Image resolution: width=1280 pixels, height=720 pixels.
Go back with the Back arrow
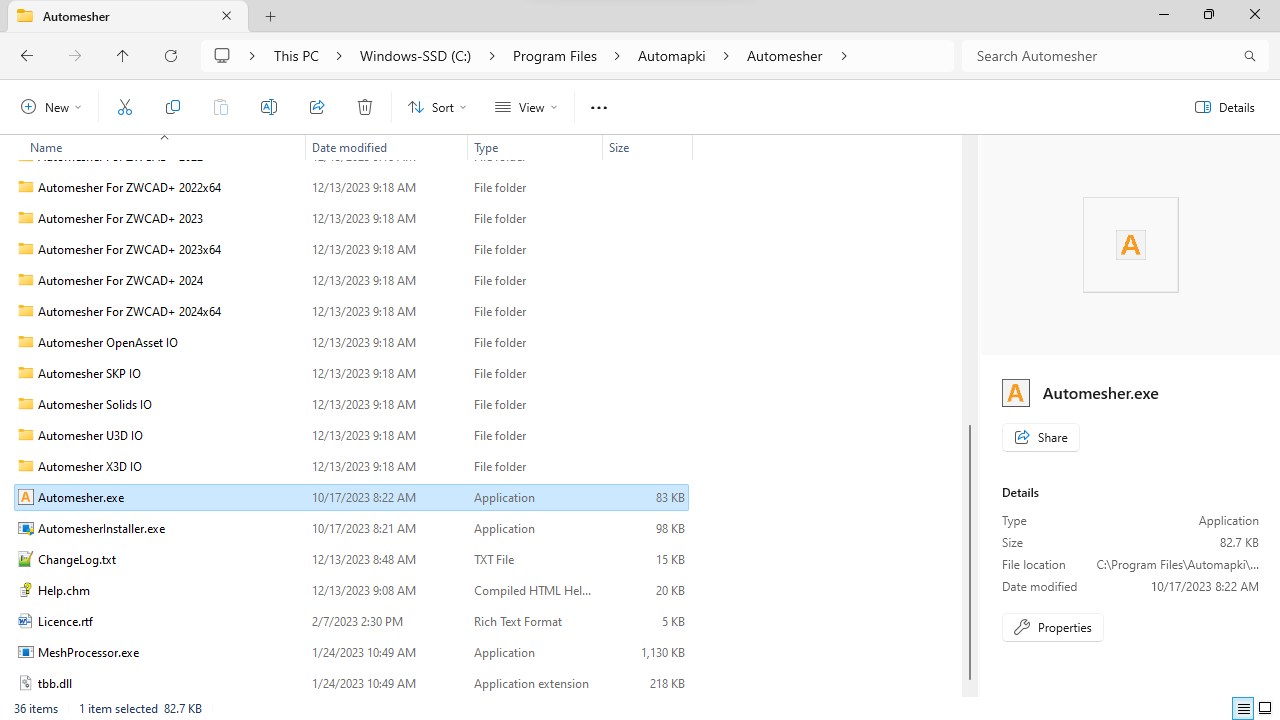pos(27,56)
